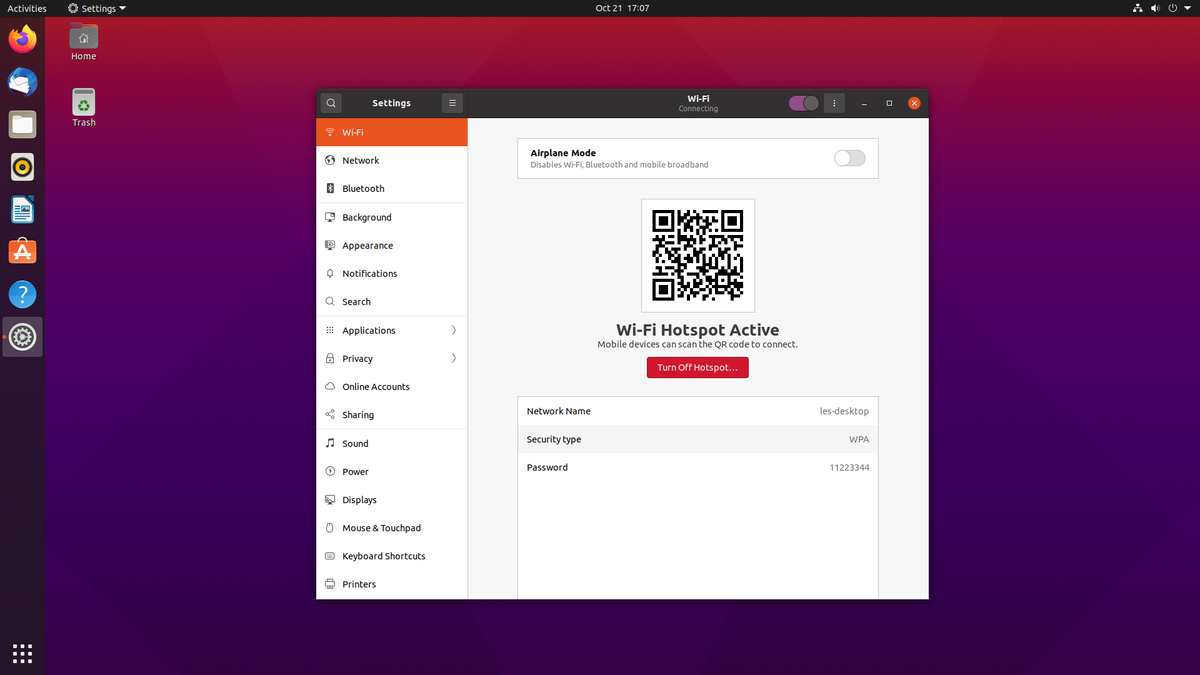Screen dimensions: 1200x675
Task: Click the Settings gear in the dock
Action: pyautogui.click(x=22, y=337)
